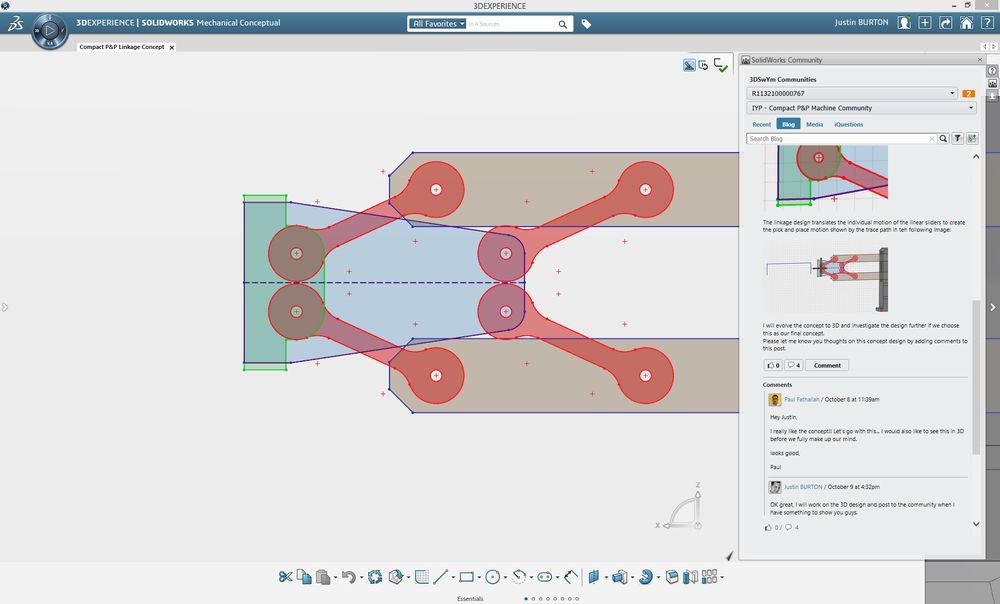This screenshot has width=1000, height=604.
Task: Select the Line sketch tool
Action: click(x=440, y=577)
